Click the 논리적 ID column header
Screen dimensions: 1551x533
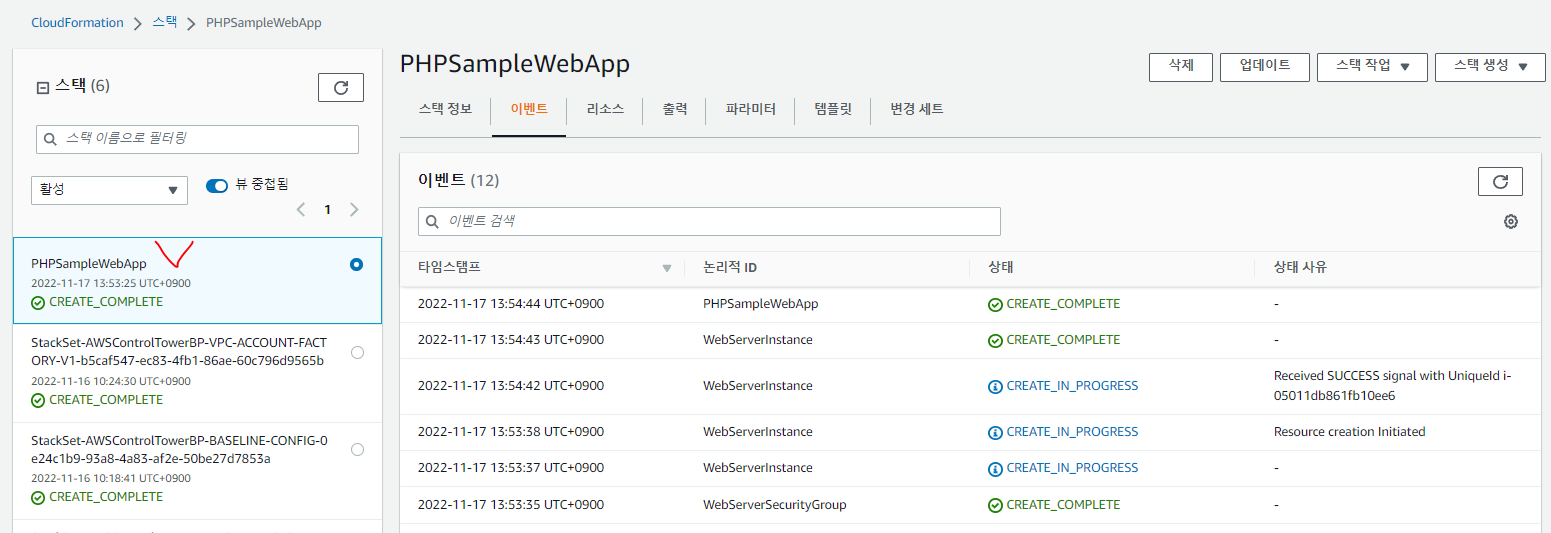(730, 268)
